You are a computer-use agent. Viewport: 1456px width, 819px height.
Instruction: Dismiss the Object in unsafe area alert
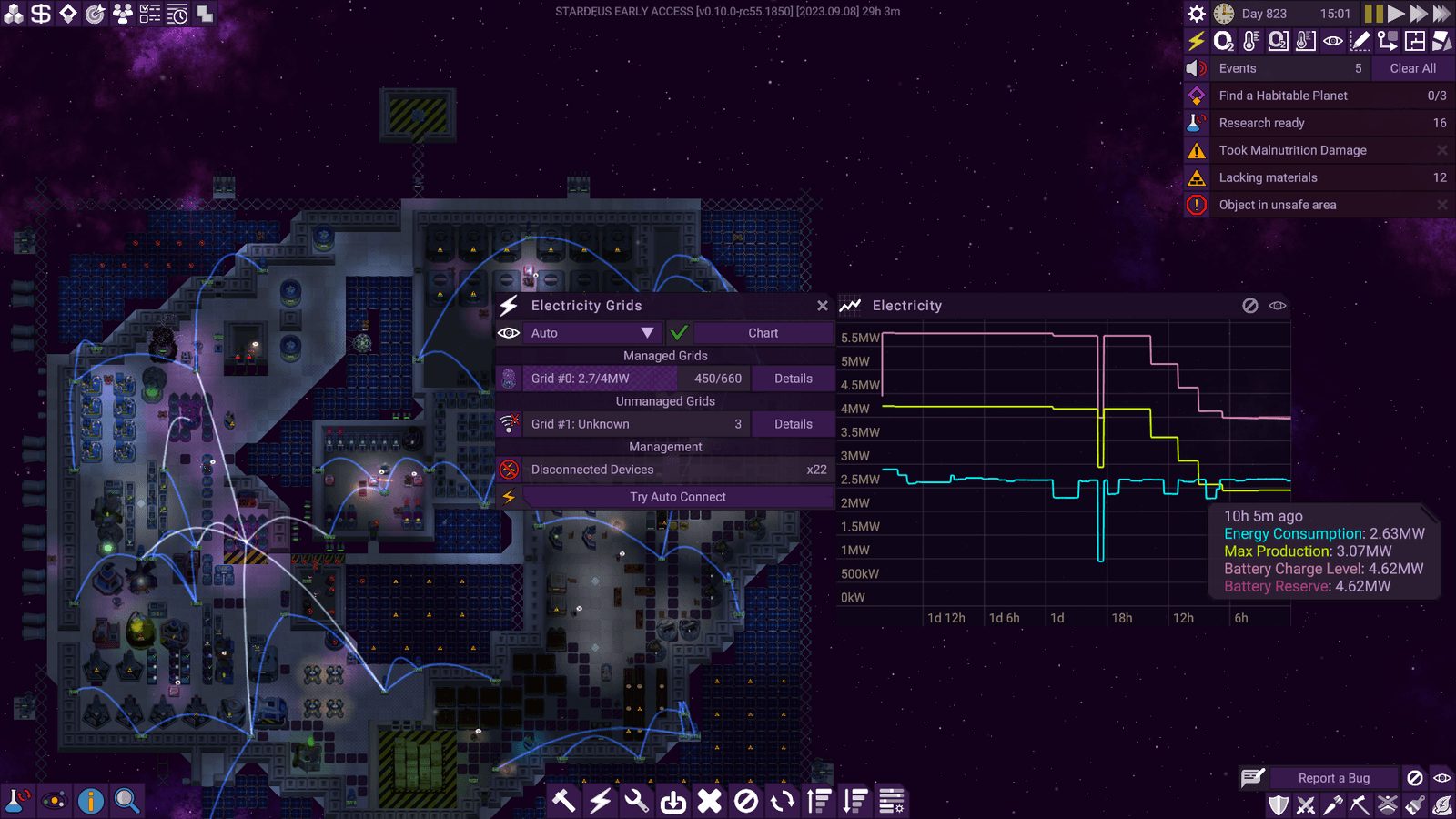point(1442,205)
